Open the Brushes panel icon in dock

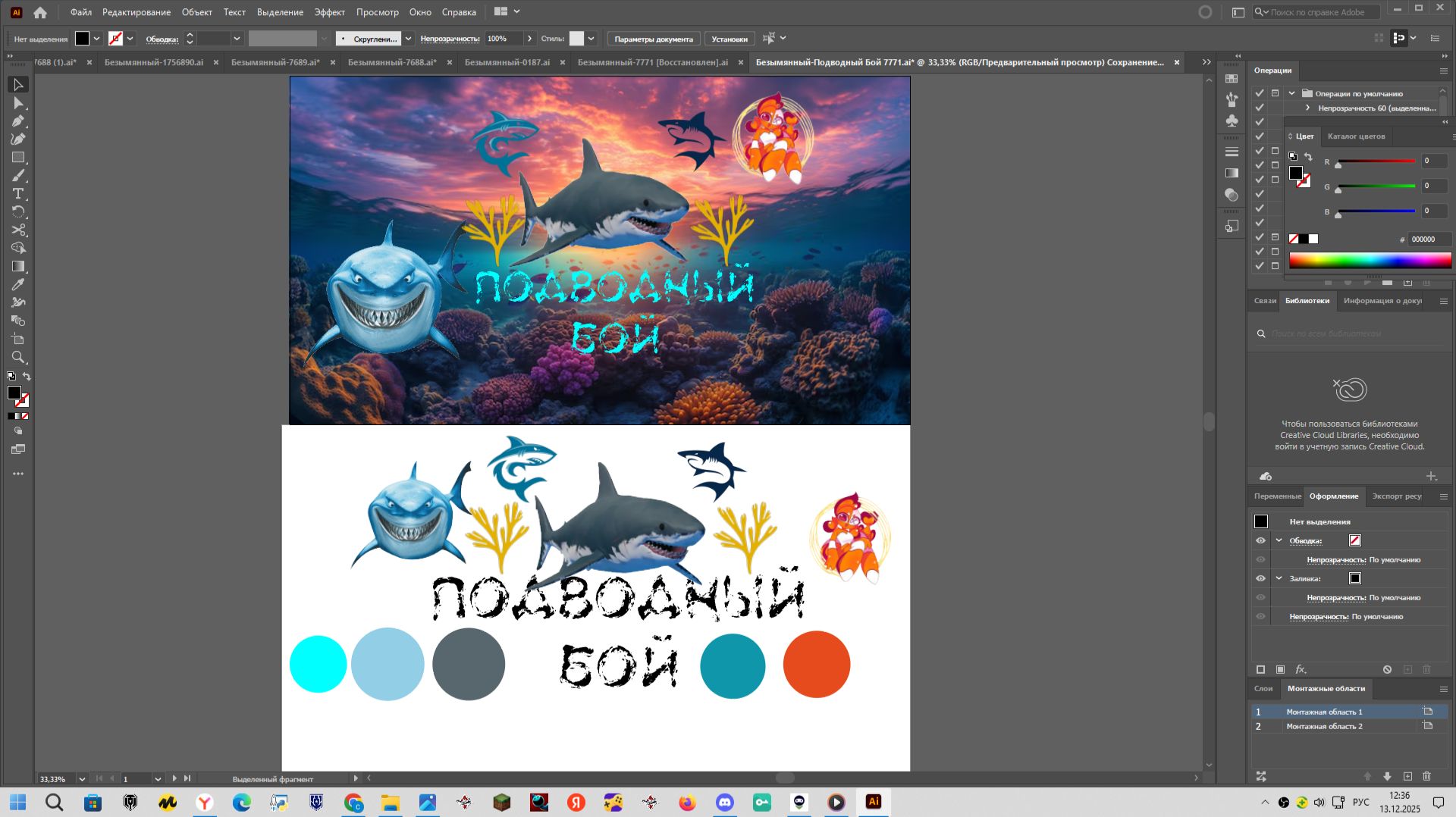1232,99
